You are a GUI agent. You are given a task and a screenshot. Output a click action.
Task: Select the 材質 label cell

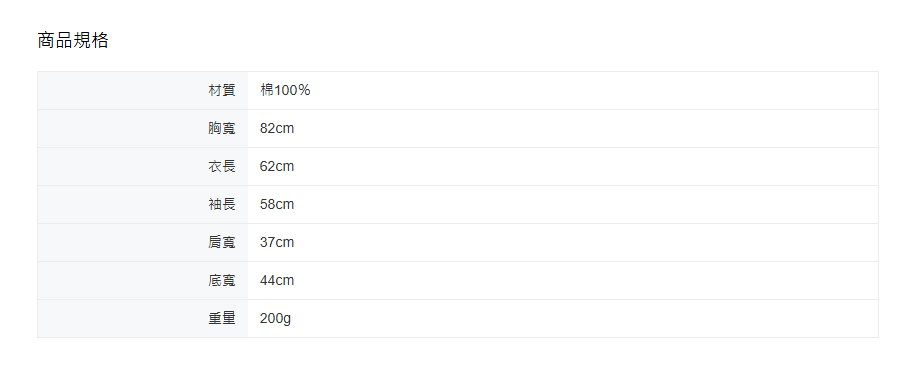(143, 91)
